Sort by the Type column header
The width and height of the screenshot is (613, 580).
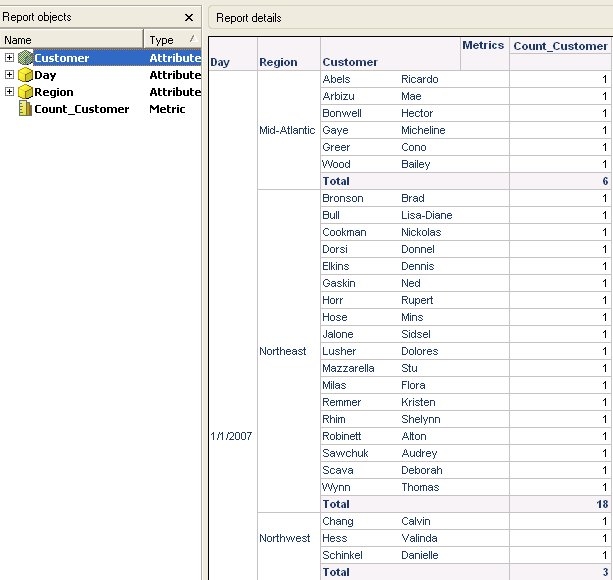click(x=172, y=39)
